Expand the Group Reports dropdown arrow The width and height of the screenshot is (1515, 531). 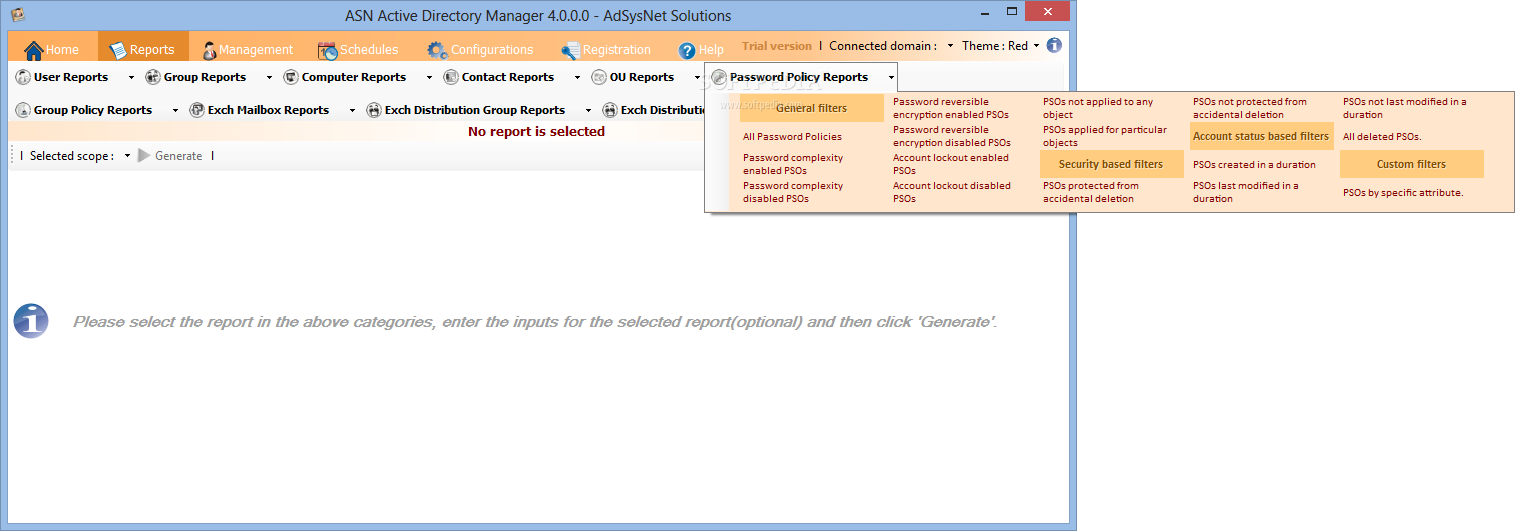[x=269, y=77]
